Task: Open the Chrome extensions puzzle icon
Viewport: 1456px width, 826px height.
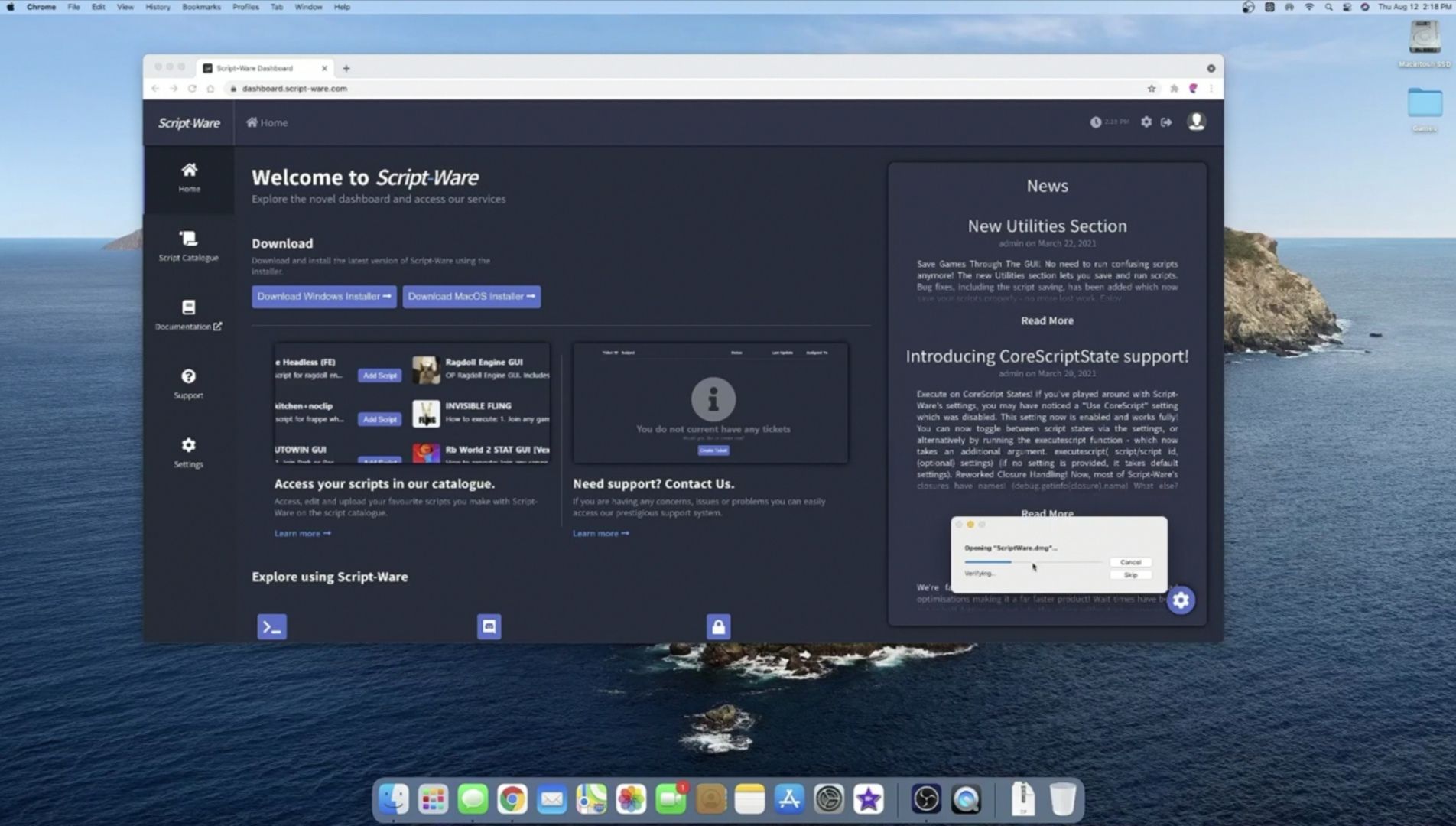Action: coord(1174,89)
